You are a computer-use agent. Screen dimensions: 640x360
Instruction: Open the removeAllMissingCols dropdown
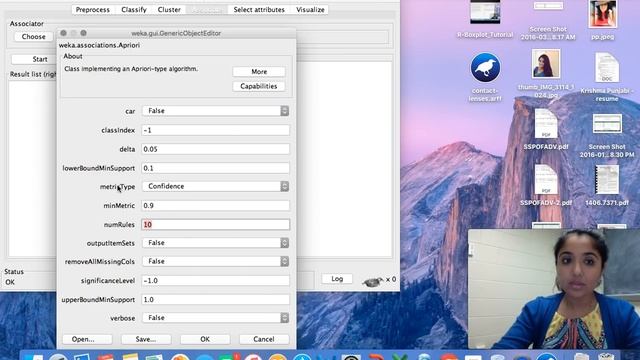click(216, 261)
